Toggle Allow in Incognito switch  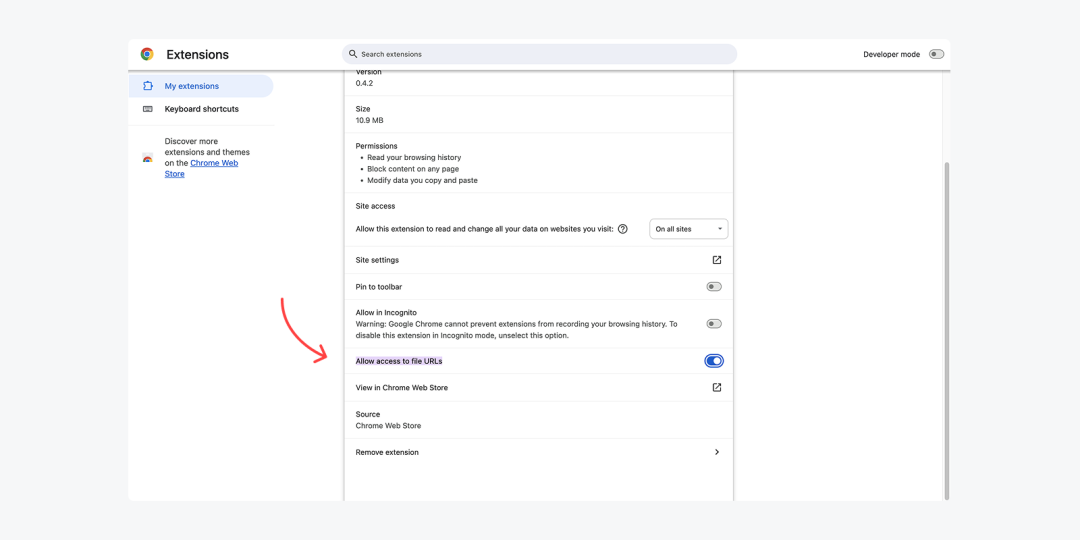tap(713, 324)
